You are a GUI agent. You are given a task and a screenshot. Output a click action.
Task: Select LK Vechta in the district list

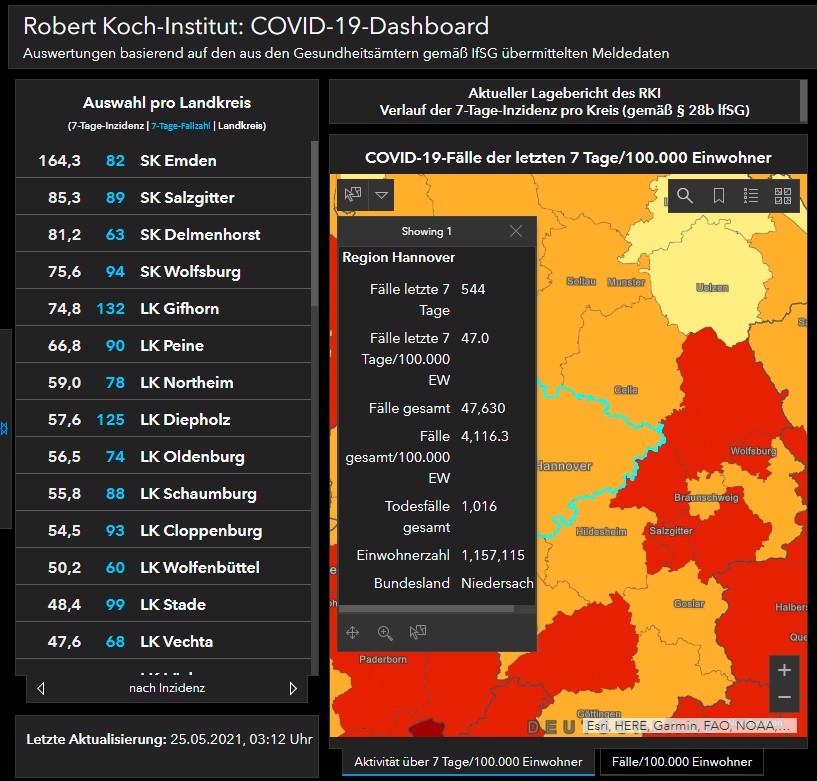[x=163, y=641]
